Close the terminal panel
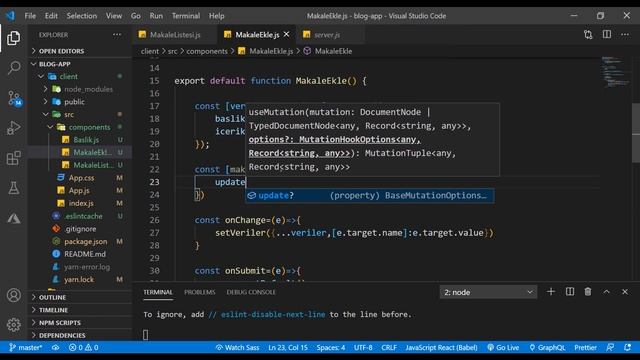This screenshot has height=360, width=640. [x=625, y=292]
